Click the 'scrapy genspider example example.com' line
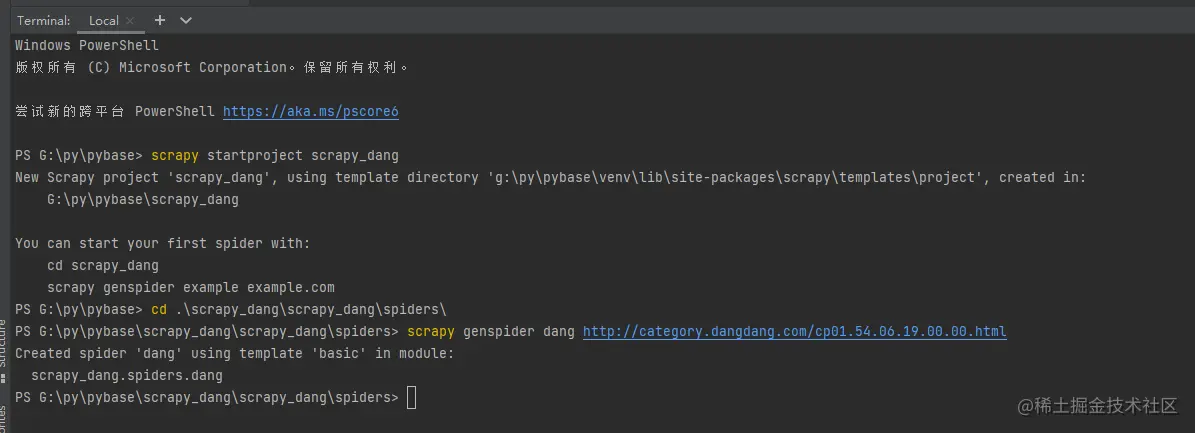This screenshot has height=433, width=1195. (190, 288)
